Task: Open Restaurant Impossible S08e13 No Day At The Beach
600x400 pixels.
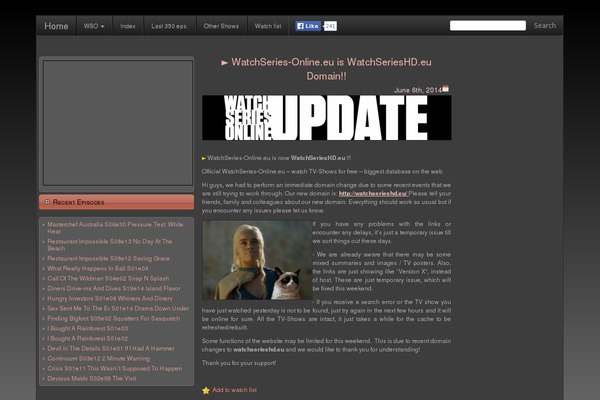Action: click(110, 245)
